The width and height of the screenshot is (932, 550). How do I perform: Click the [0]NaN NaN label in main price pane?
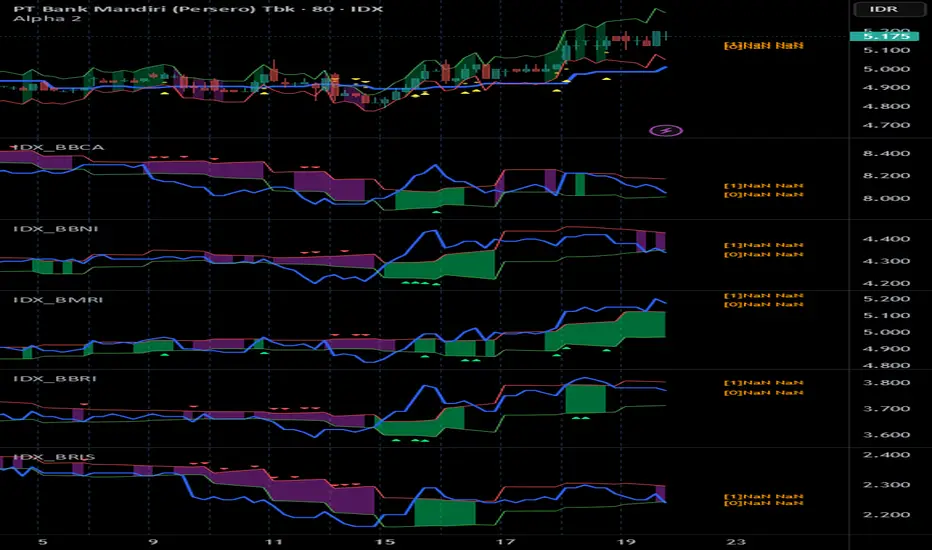coord(763,46)
